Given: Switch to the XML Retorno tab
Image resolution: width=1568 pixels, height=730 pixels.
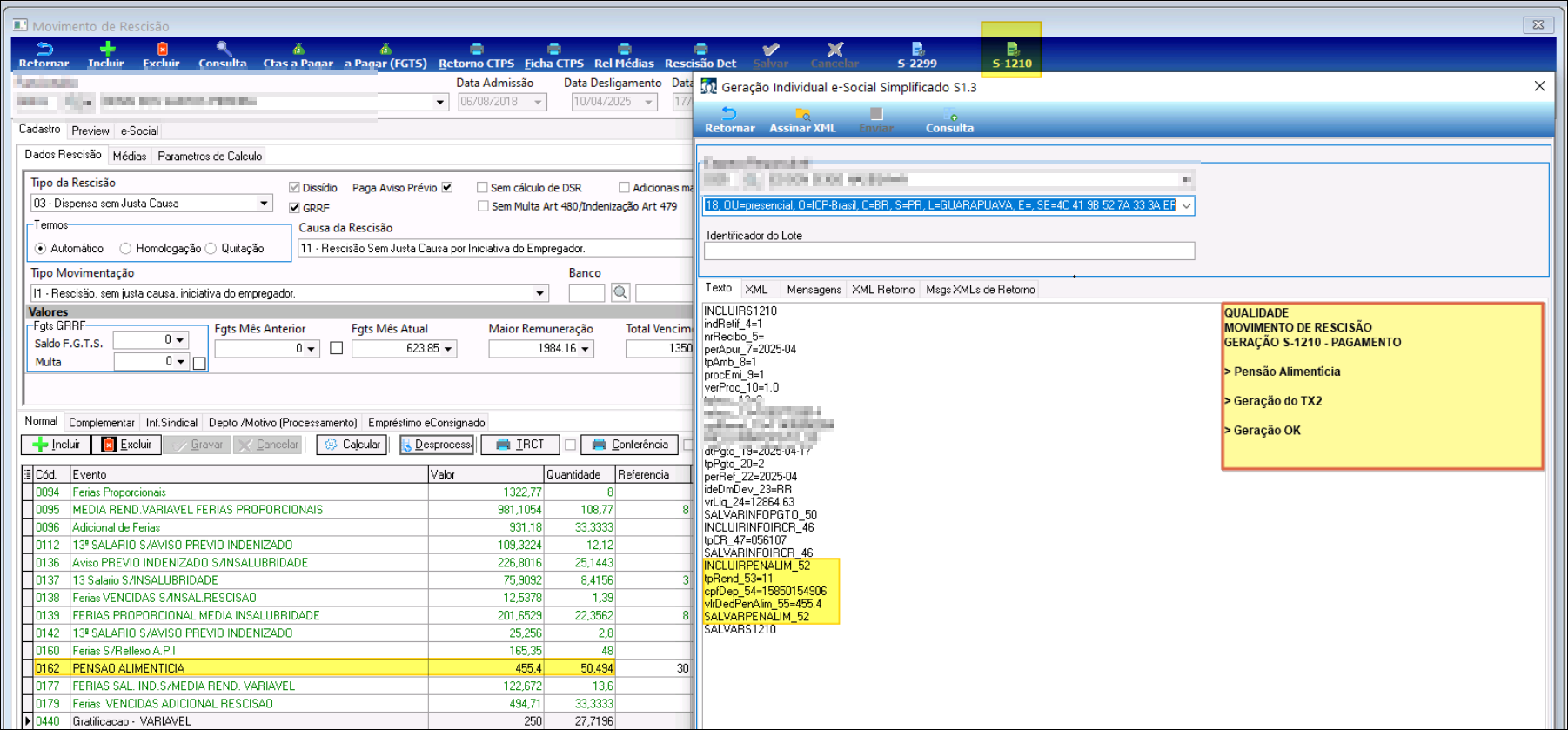Looking at the screenshot, I should click(x=882, y=290).
